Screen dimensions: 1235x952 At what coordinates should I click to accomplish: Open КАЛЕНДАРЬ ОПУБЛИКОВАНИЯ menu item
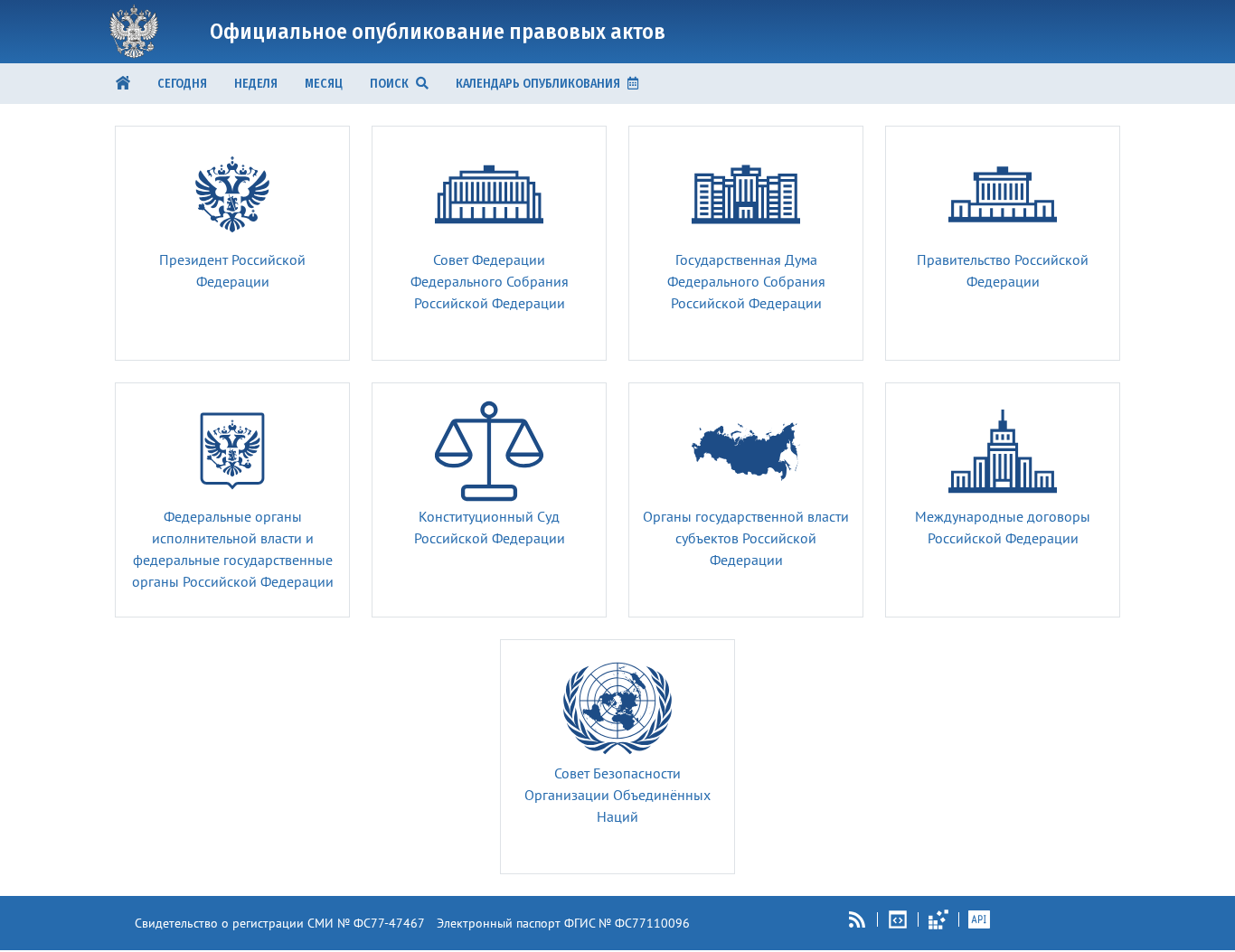point(547,83)
